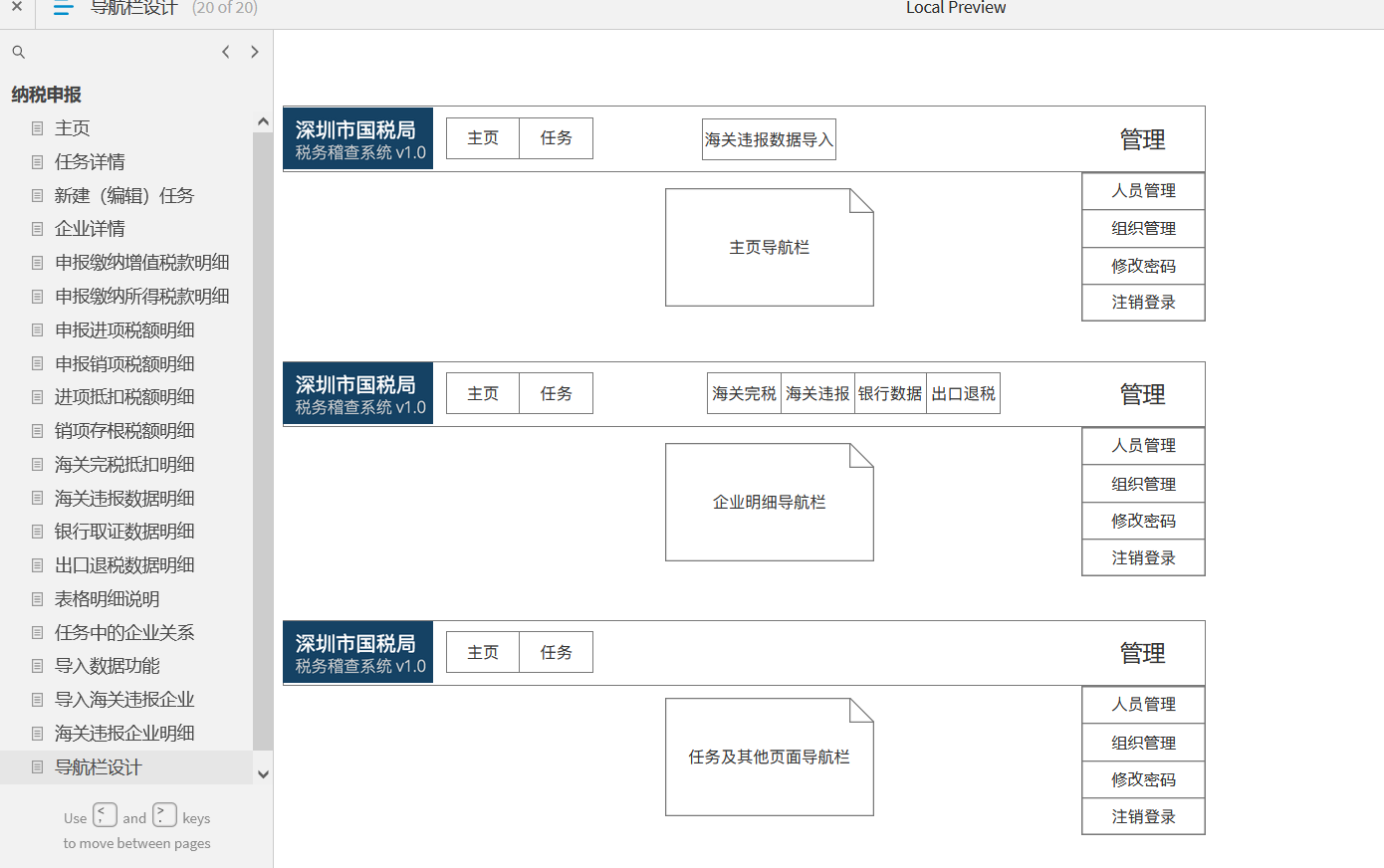Go to next page with right chevron

coord(255,52)
